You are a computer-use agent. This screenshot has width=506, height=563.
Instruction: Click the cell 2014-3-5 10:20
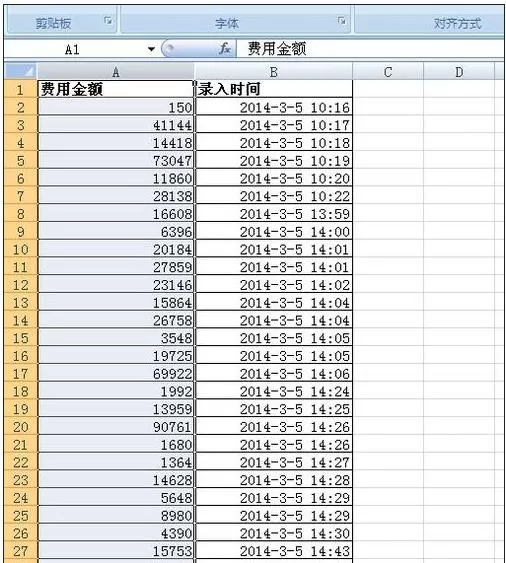point(274,178)
